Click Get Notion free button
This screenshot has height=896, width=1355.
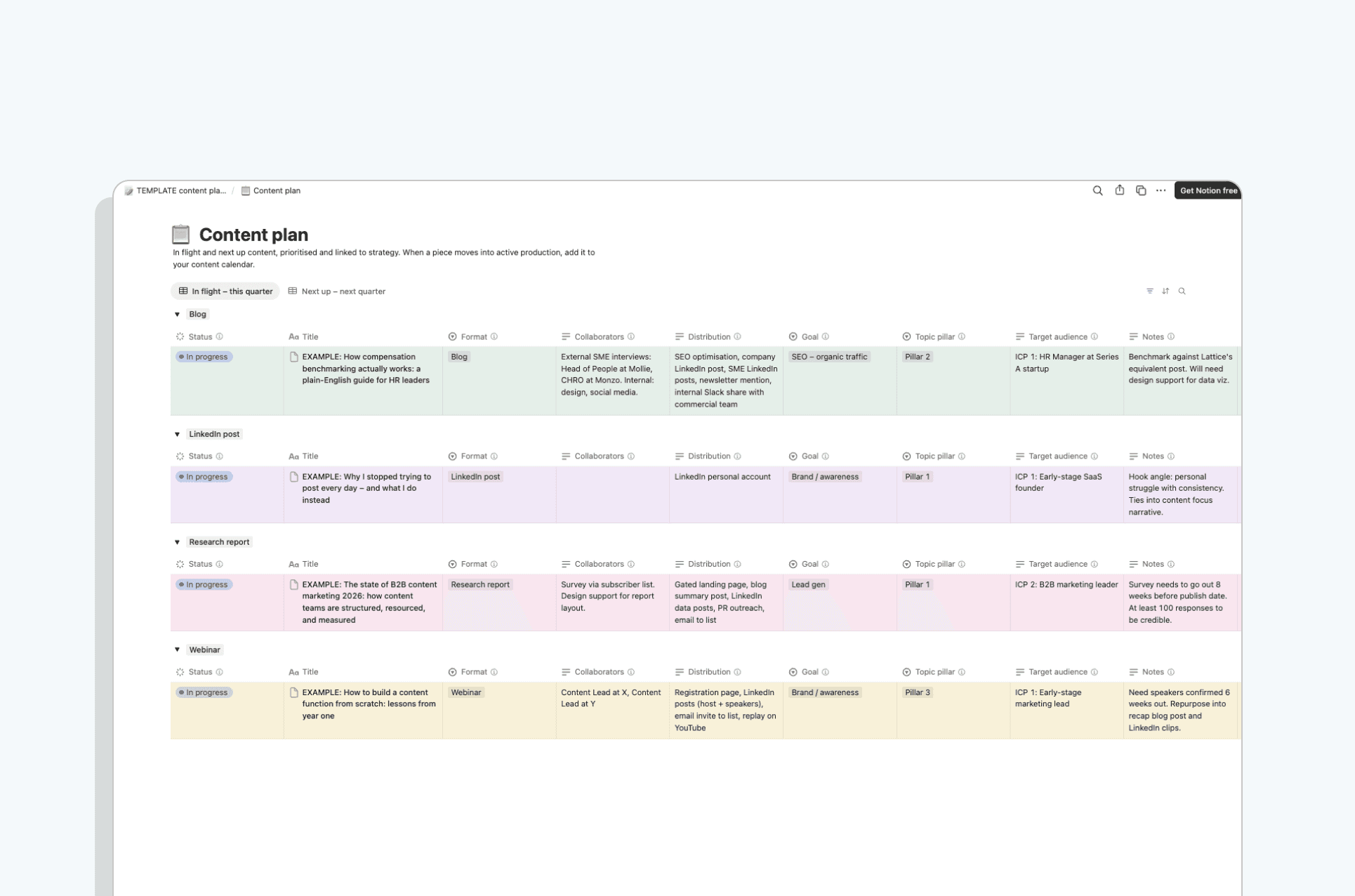pyautogui.click(x=1208, y=190)
